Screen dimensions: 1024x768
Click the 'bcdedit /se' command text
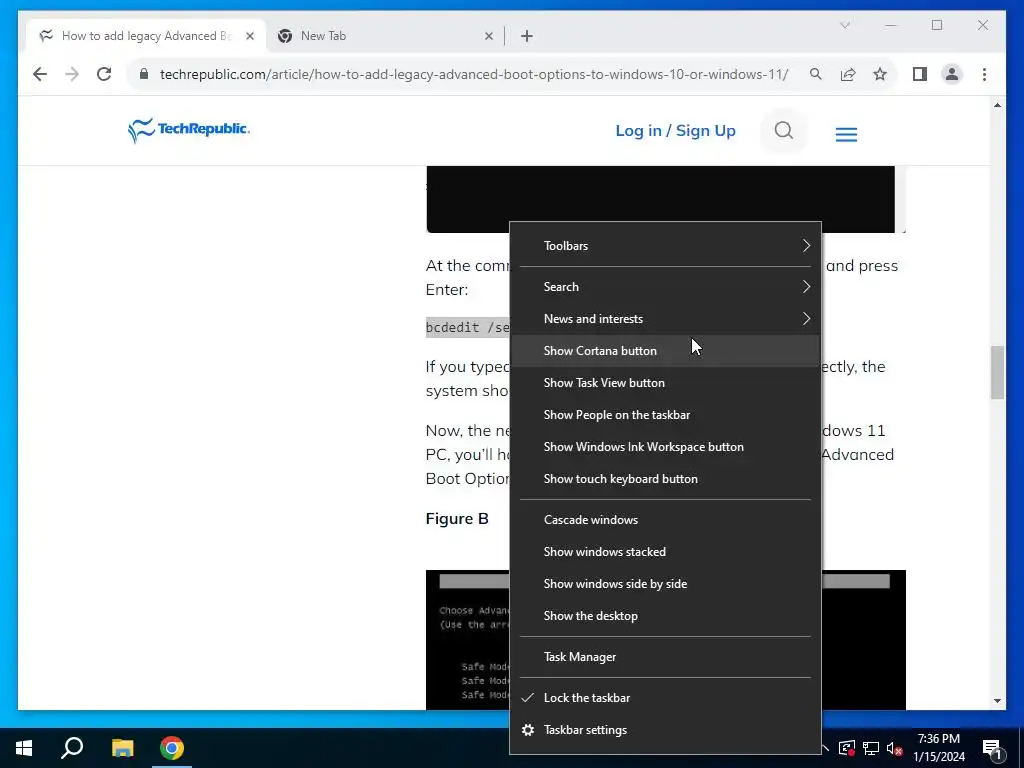tap(468, 327)
